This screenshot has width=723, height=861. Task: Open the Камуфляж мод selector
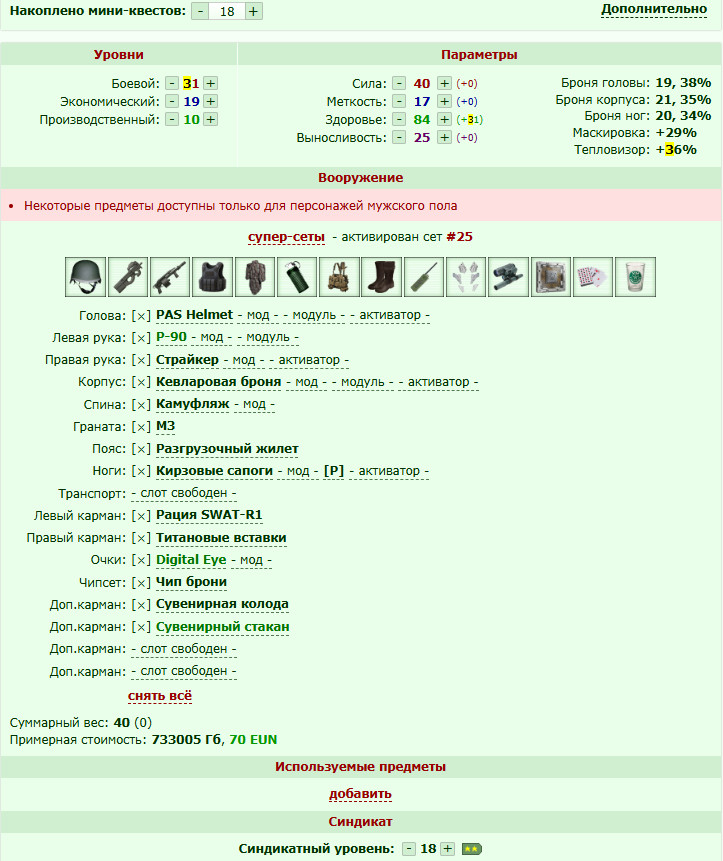(255, 405)
